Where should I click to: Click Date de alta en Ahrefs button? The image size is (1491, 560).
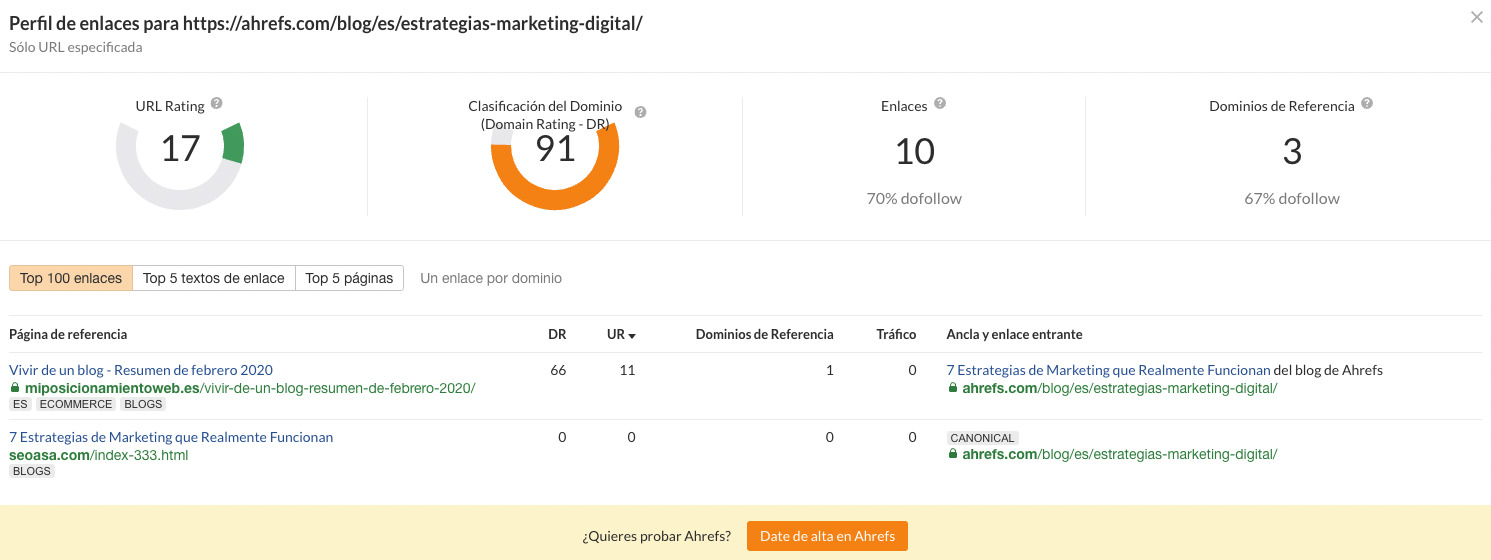[x=827, y=535]
